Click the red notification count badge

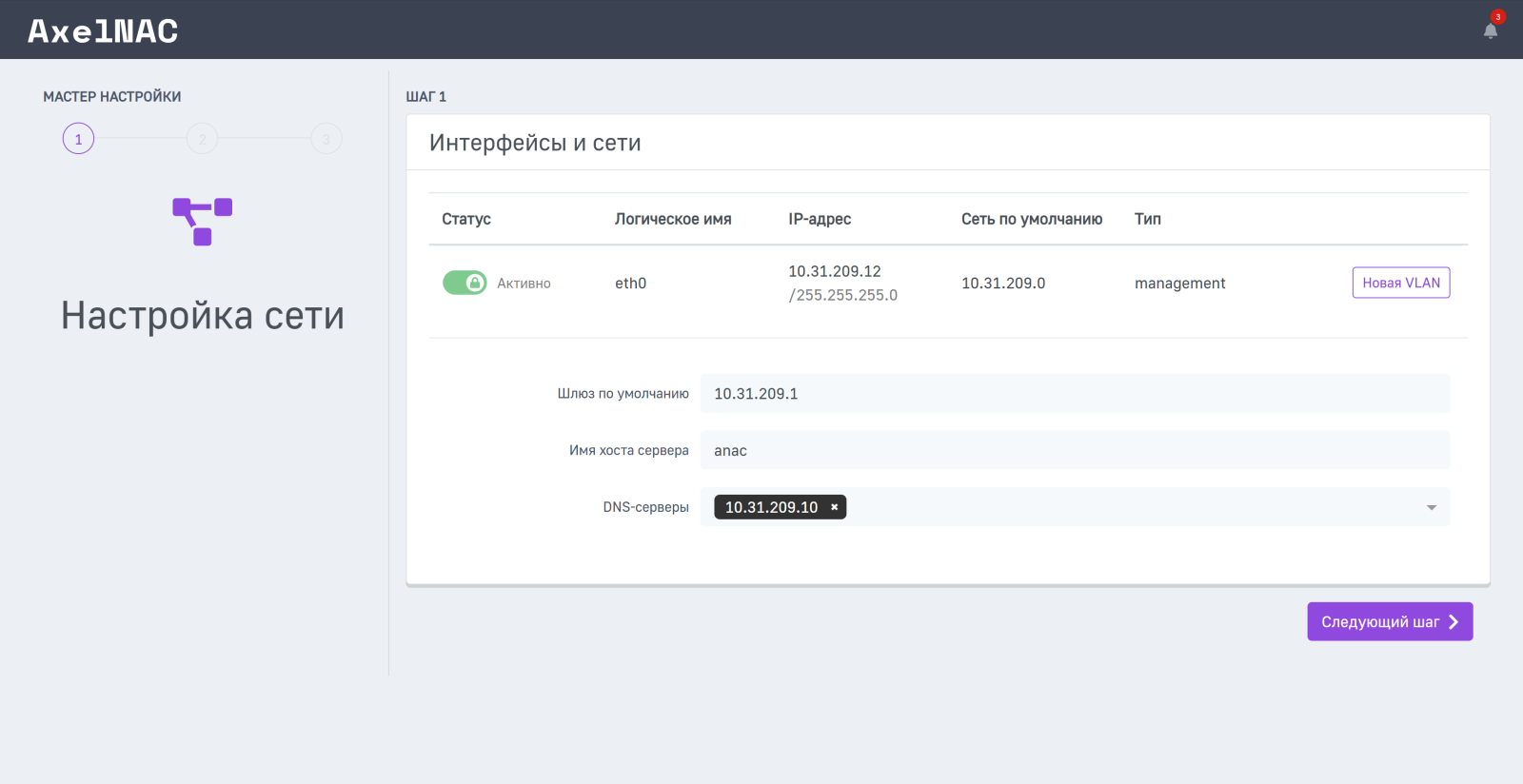1497,17
